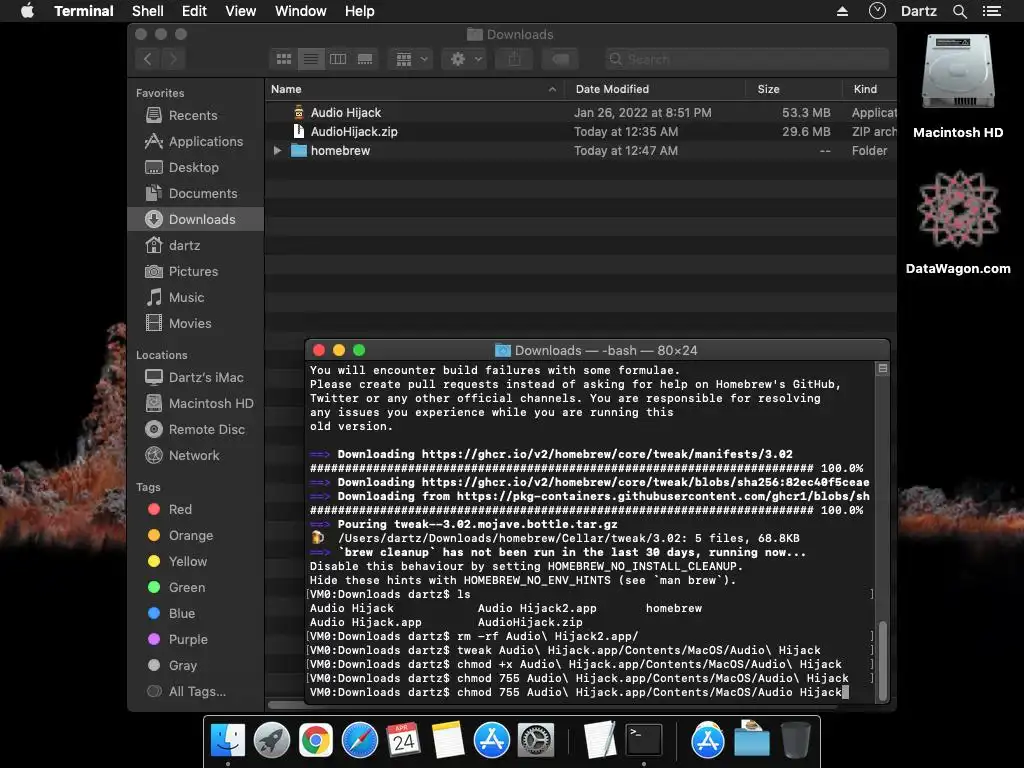Click Finder Share toolbar button

point(515,59)
